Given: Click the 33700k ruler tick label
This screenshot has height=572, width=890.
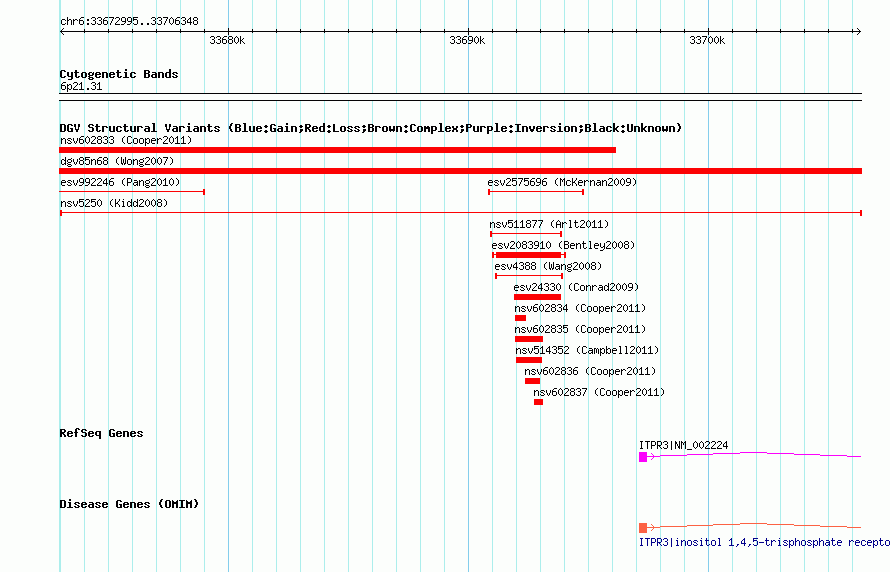Looking at the screenshot, I should 707,40.
